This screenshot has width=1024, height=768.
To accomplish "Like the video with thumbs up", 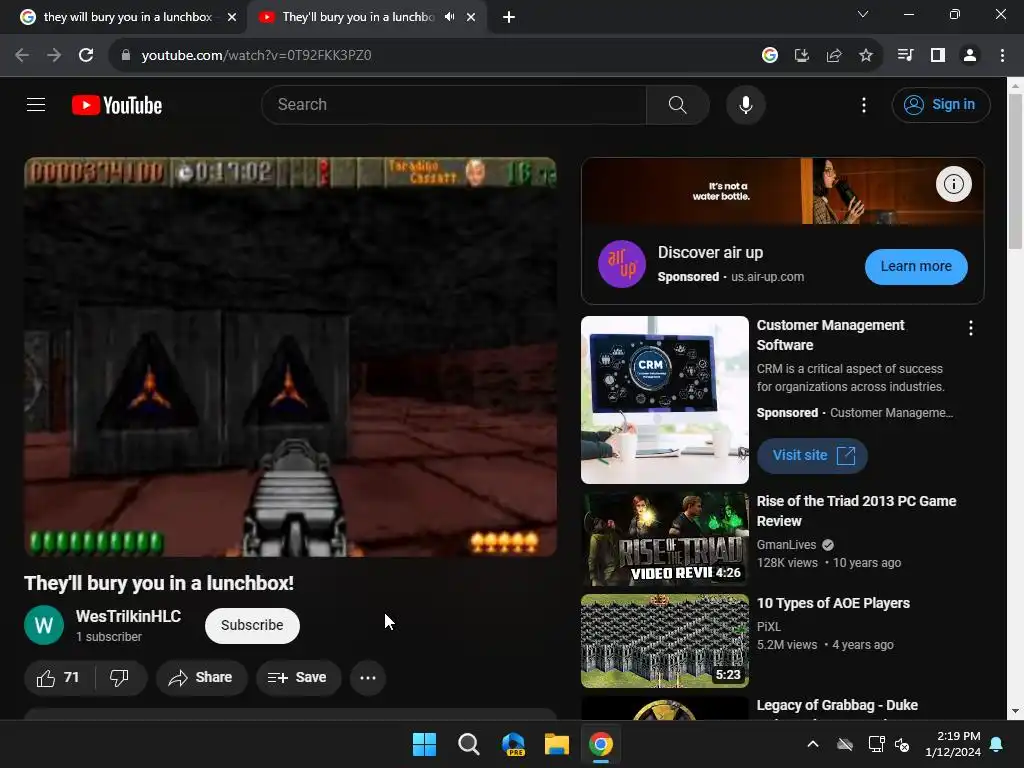I will click(57, 678).
